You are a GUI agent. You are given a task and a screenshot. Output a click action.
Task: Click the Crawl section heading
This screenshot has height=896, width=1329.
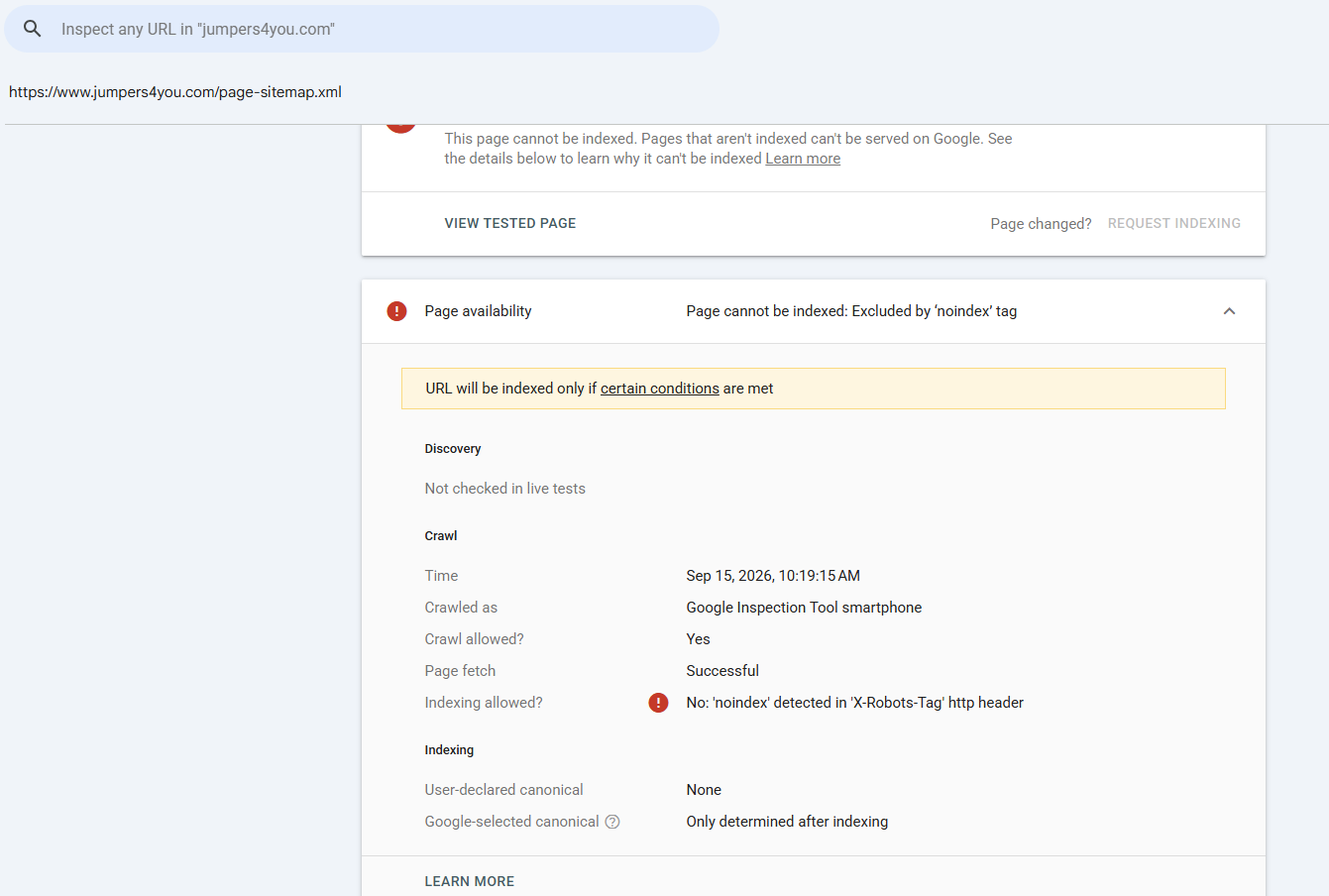(441, 536)
